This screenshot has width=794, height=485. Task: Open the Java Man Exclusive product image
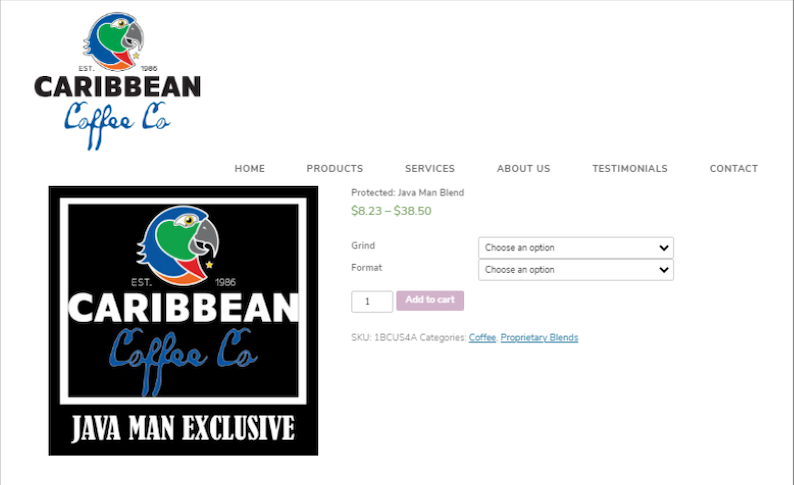[x=183, y=320]
